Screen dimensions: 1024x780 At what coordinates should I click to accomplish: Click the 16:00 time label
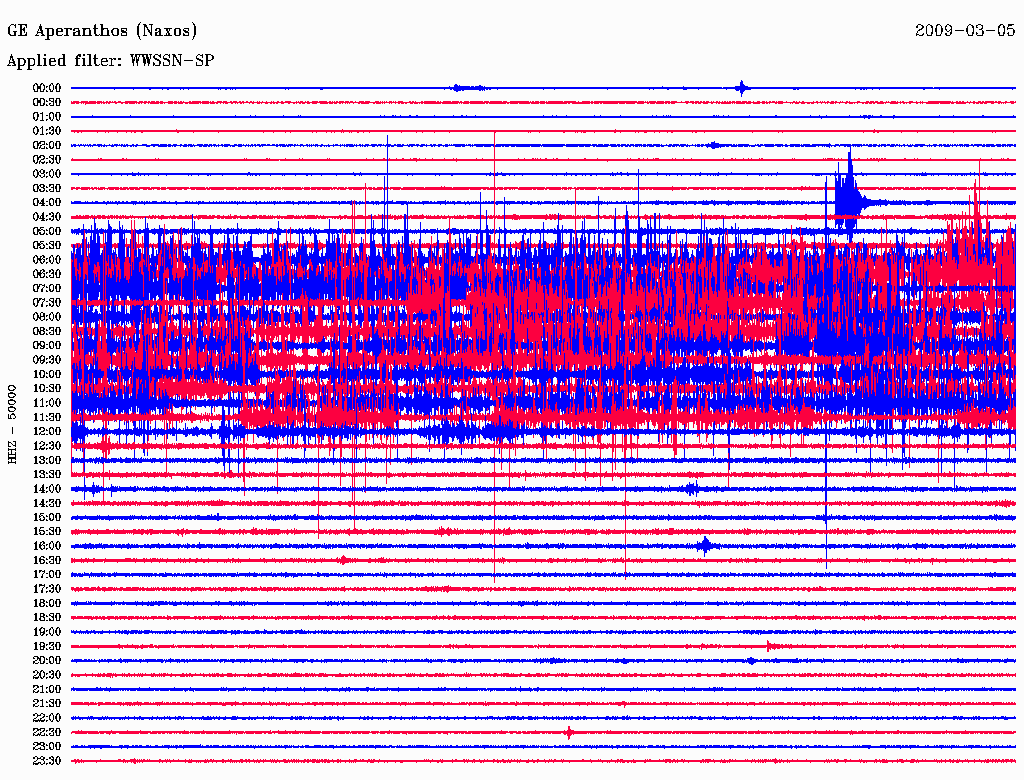coord(47,546)
